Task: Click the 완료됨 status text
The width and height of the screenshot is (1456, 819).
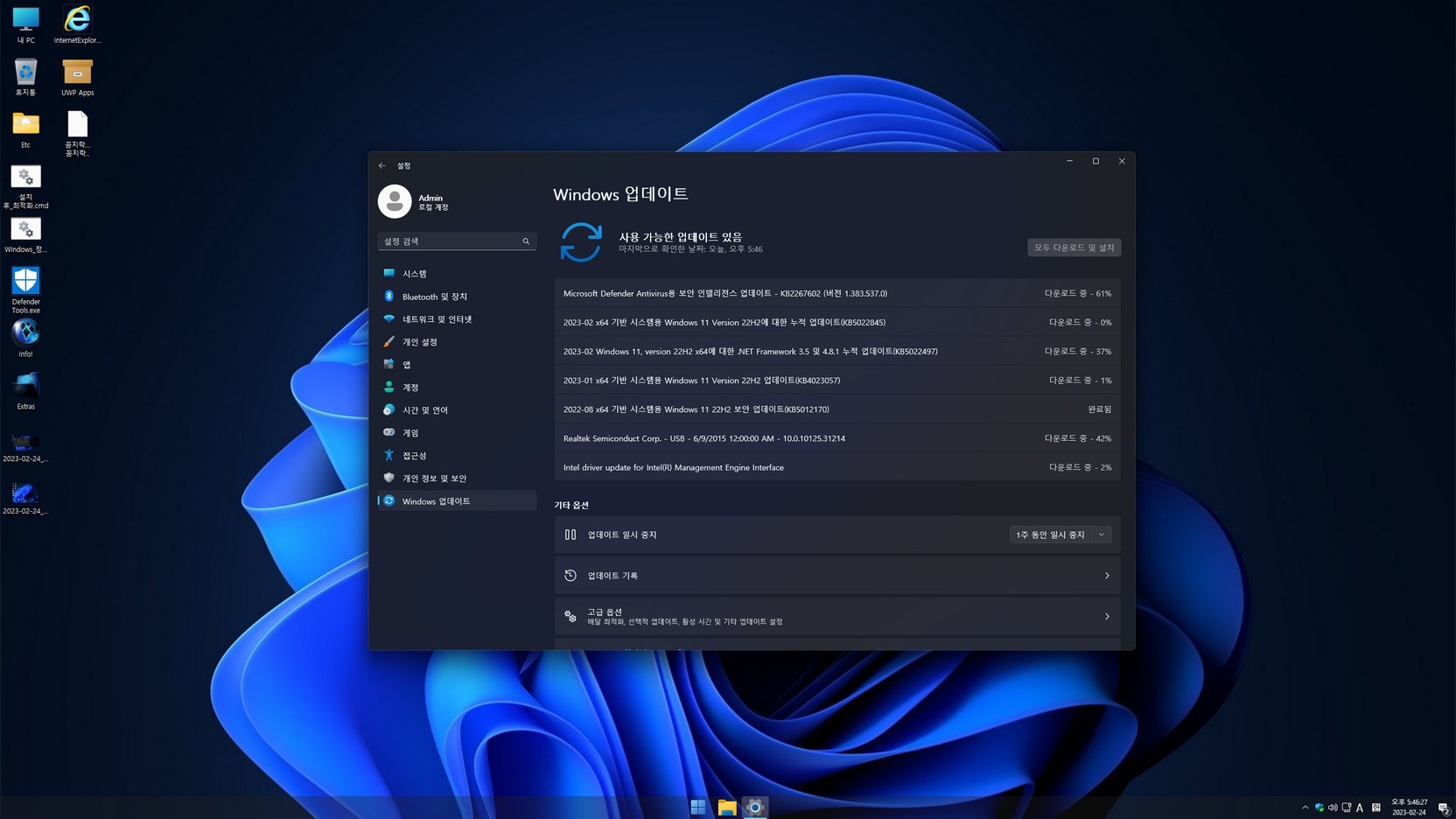Action: (x=1099, y=409)
